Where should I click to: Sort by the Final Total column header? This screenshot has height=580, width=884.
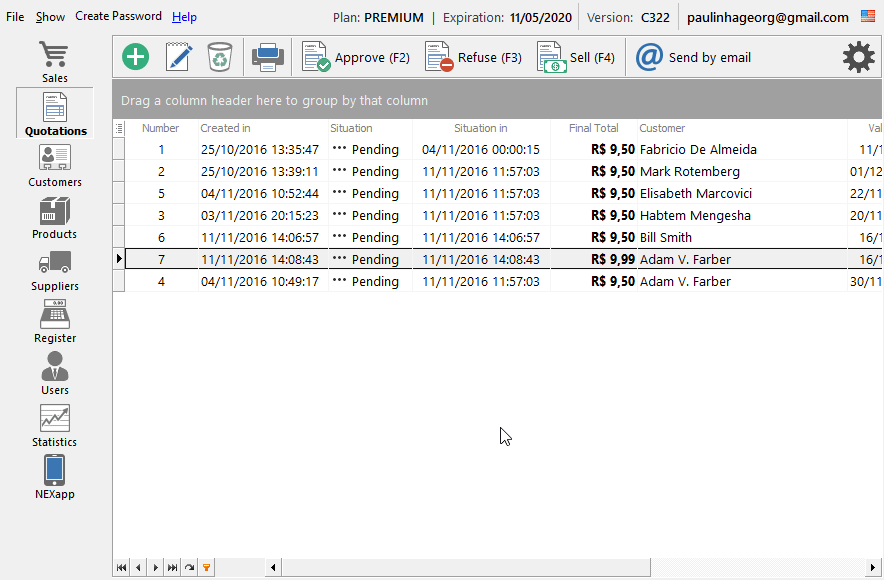click(594, 128)
